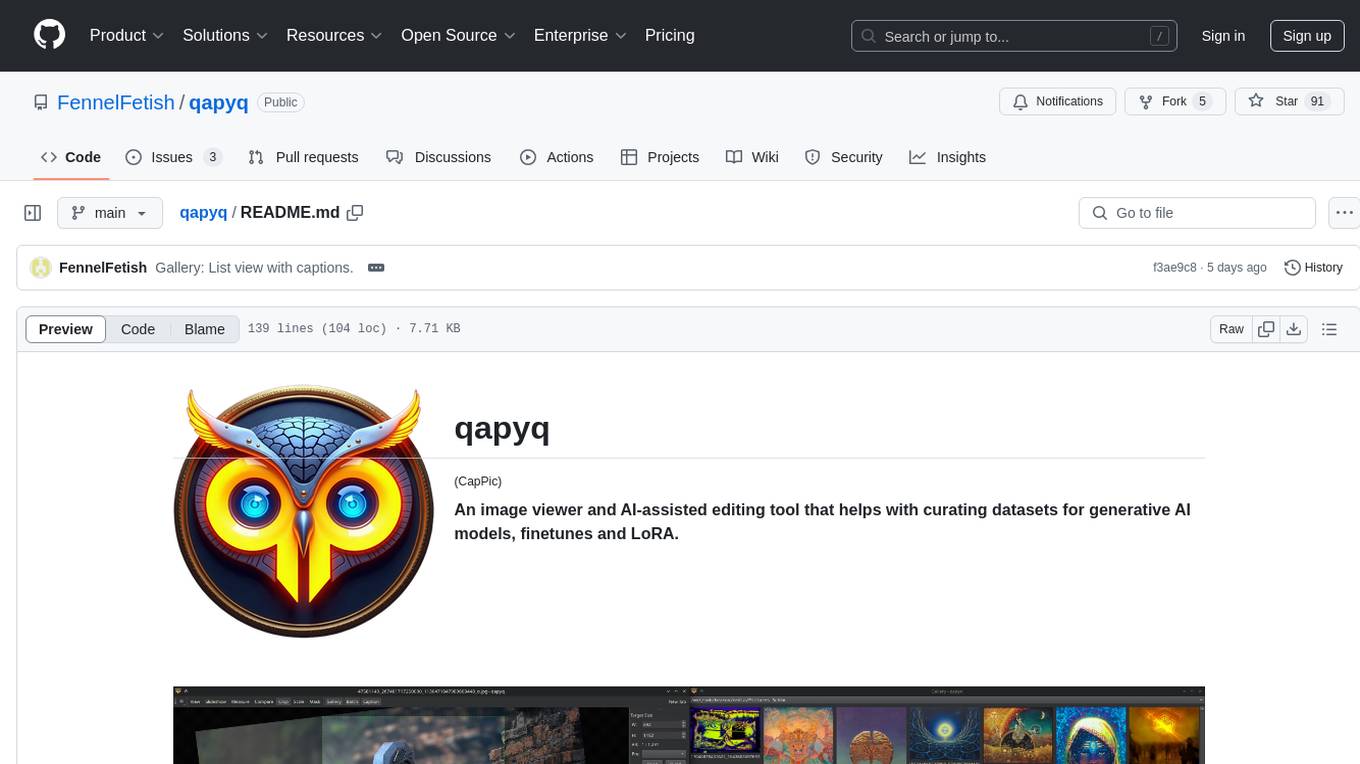Click the qapyq README heading
Viewport: 1360px width, 764px height.
(502, 428)
